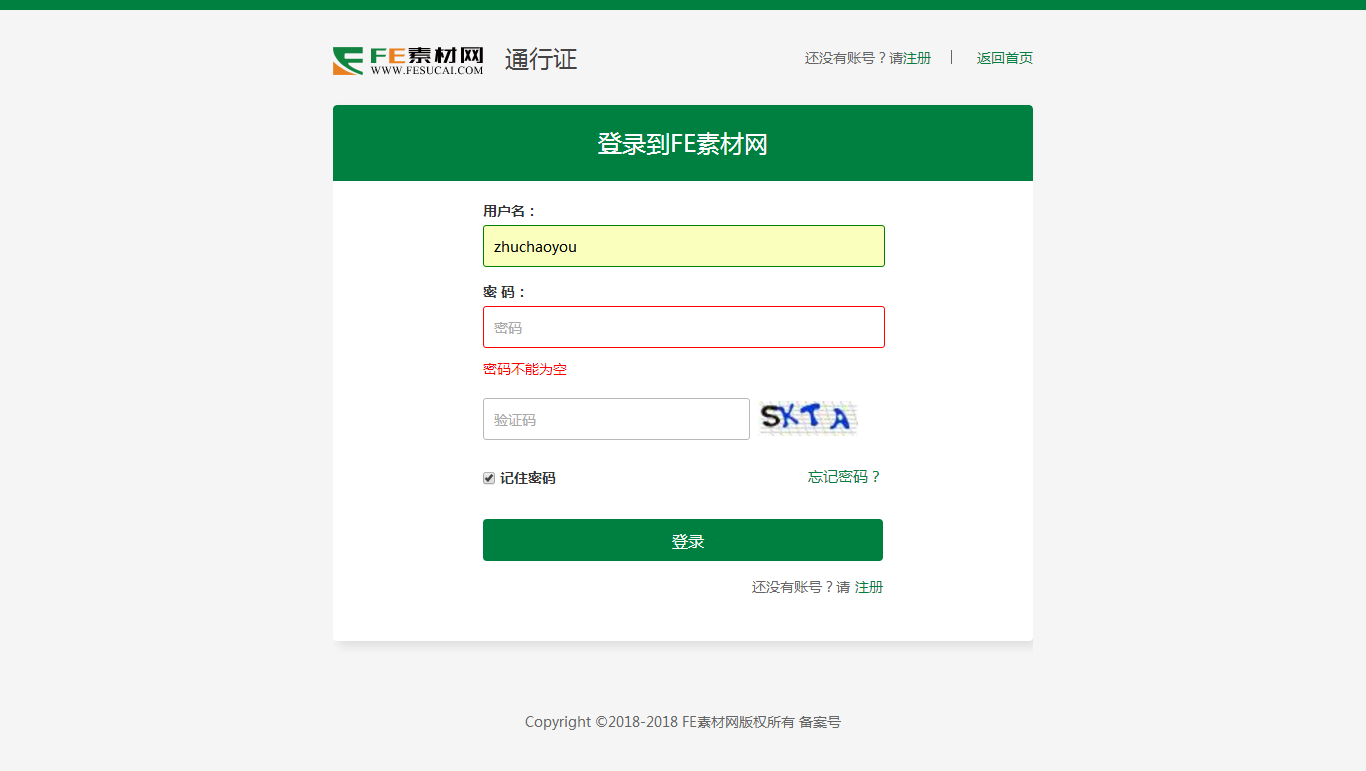Viewport: 1366px width, 771px height.
Task: Open the 备案号 link in the footer
Action: 820,722
